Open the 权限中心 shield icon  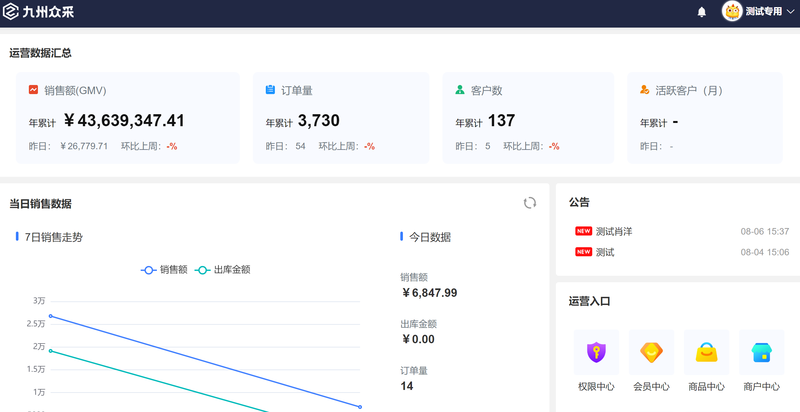[596, 352]
